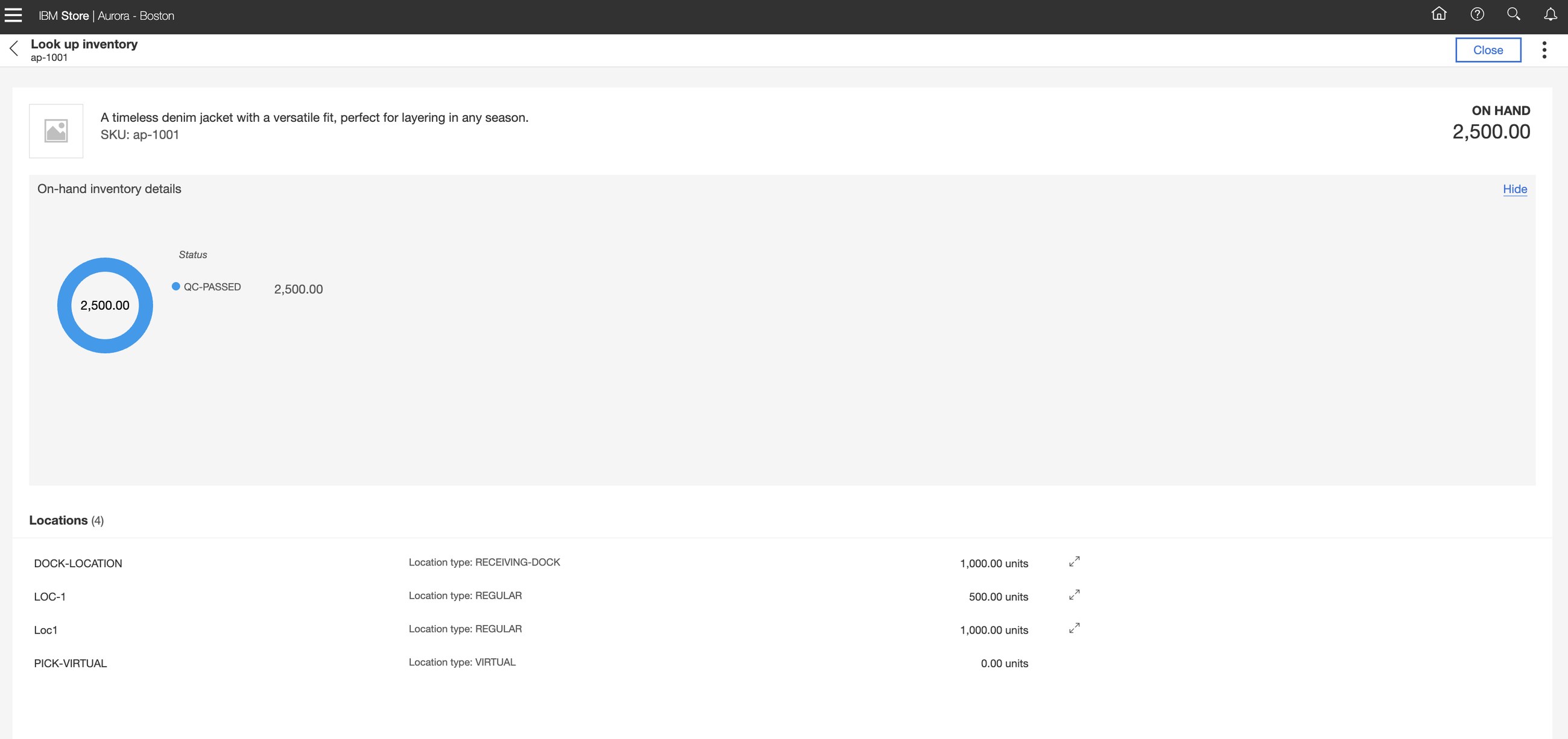The height and width of the screenshot is (739, 1568).
Task: Click the '500.00 units' value
Action: pyautogui.click(x=998, y=597)
